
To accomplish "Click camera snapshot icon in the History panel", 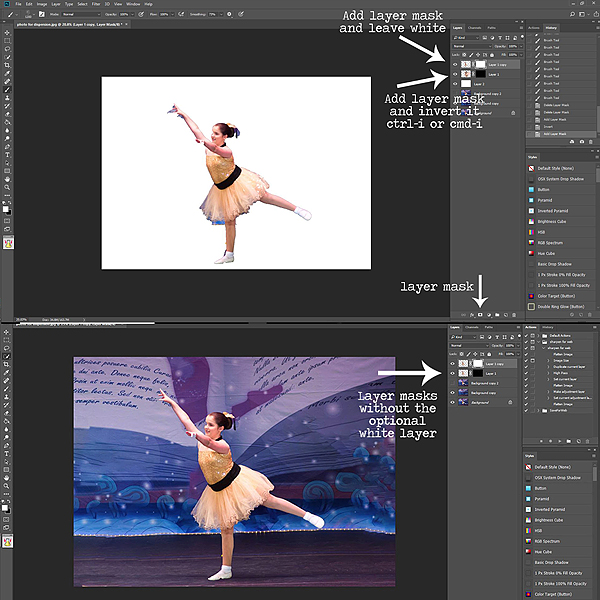I will tap(582, 142).
